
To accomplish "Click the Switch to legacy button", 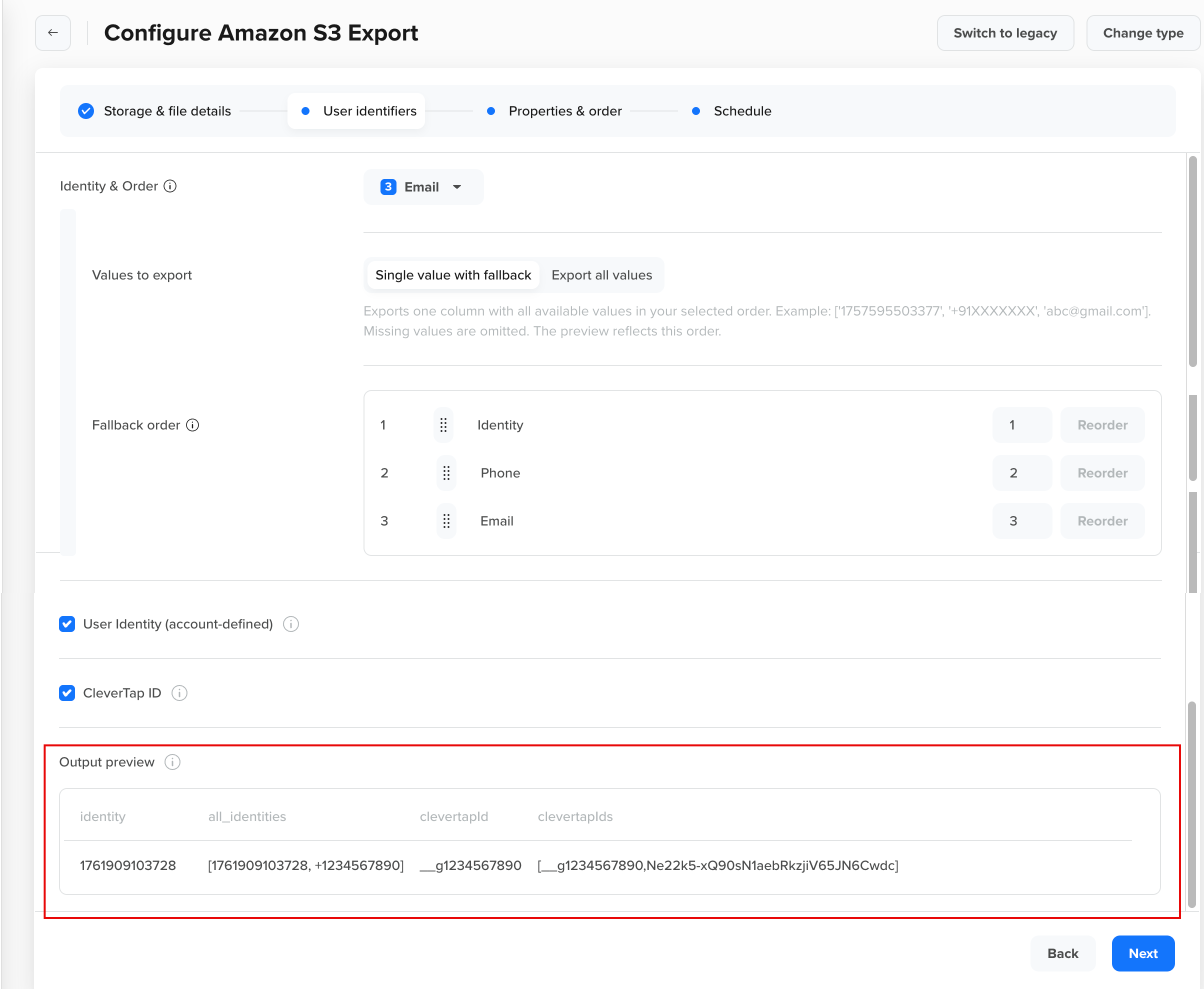I will pyautogui.click(x=1005, y=33).
